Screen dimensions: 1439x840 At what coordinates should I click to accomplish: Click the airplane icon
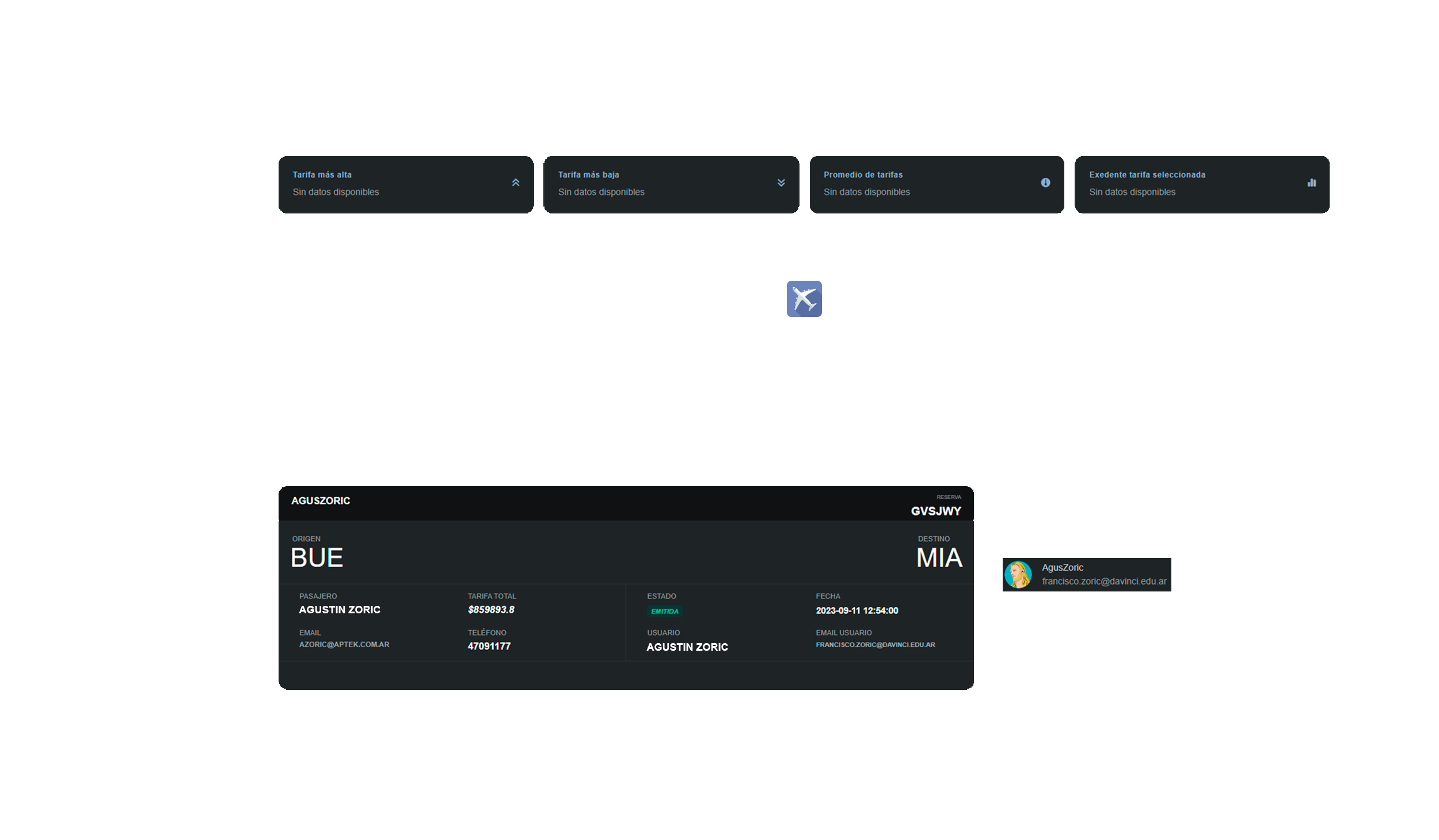(804, 299)
